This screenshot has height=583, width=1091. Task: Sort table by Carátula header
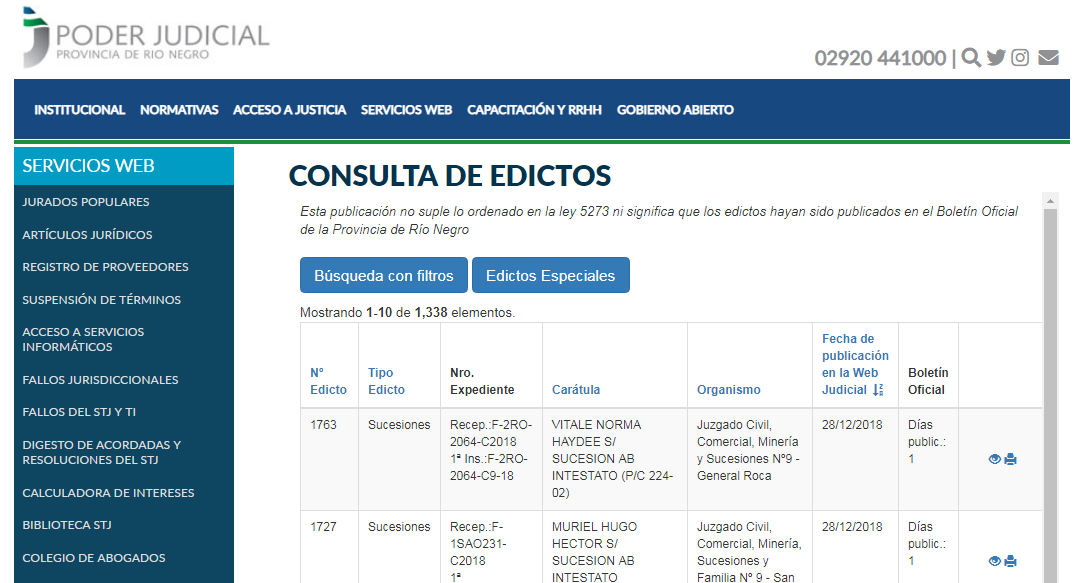coord(576,390)
